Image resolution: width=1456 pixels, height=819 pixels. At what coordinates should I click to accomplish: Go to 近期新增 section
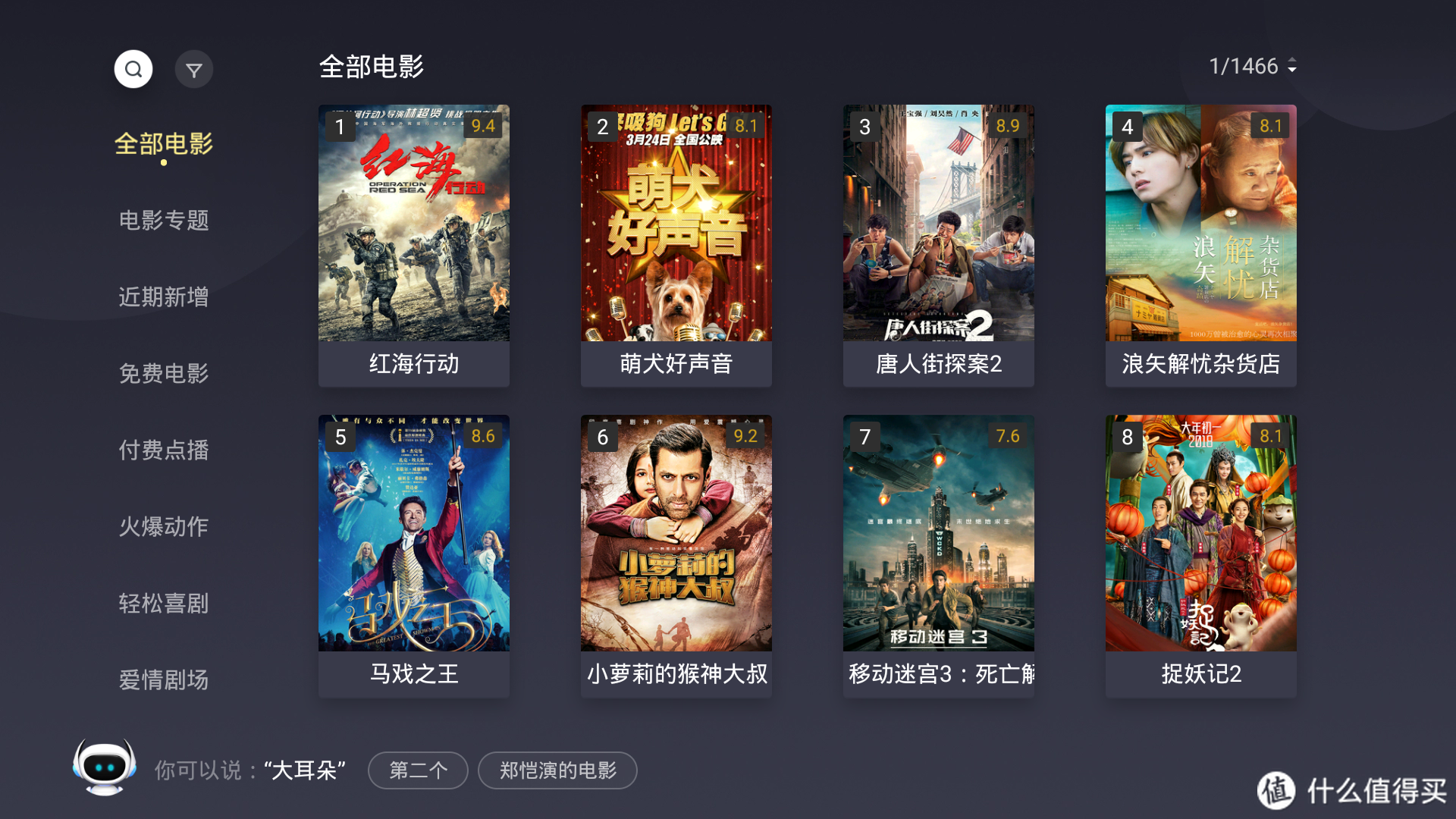click(164, 297)
